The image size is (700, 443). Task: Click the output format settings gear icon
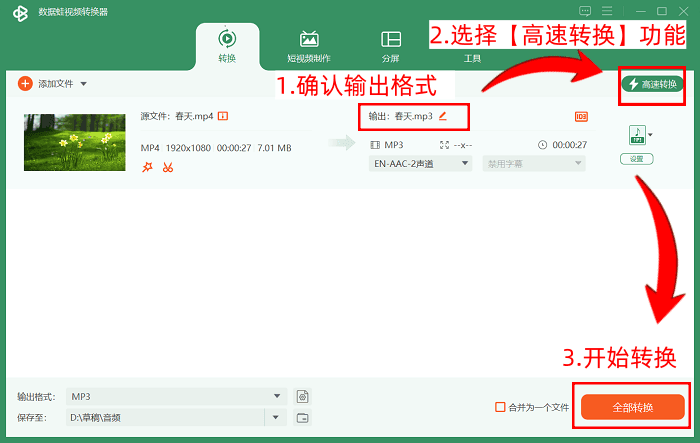click(x=303, y=397)
